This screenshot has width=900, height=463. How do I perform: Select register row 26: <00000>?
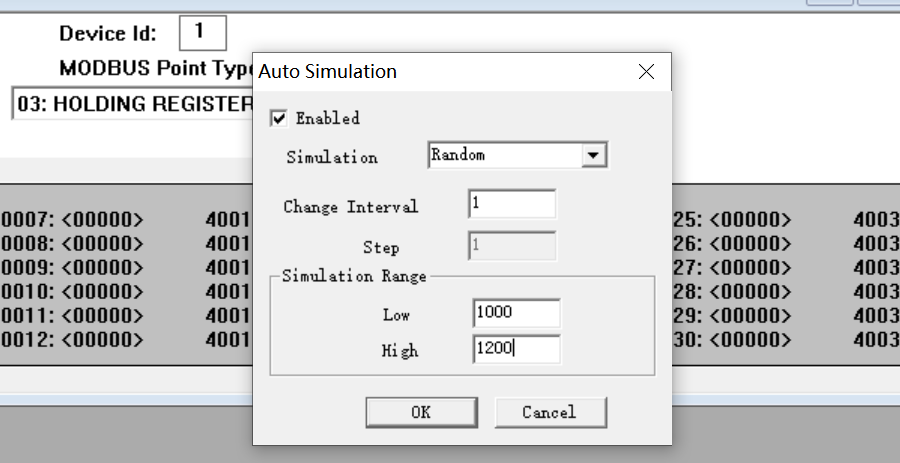pos(732,244)
